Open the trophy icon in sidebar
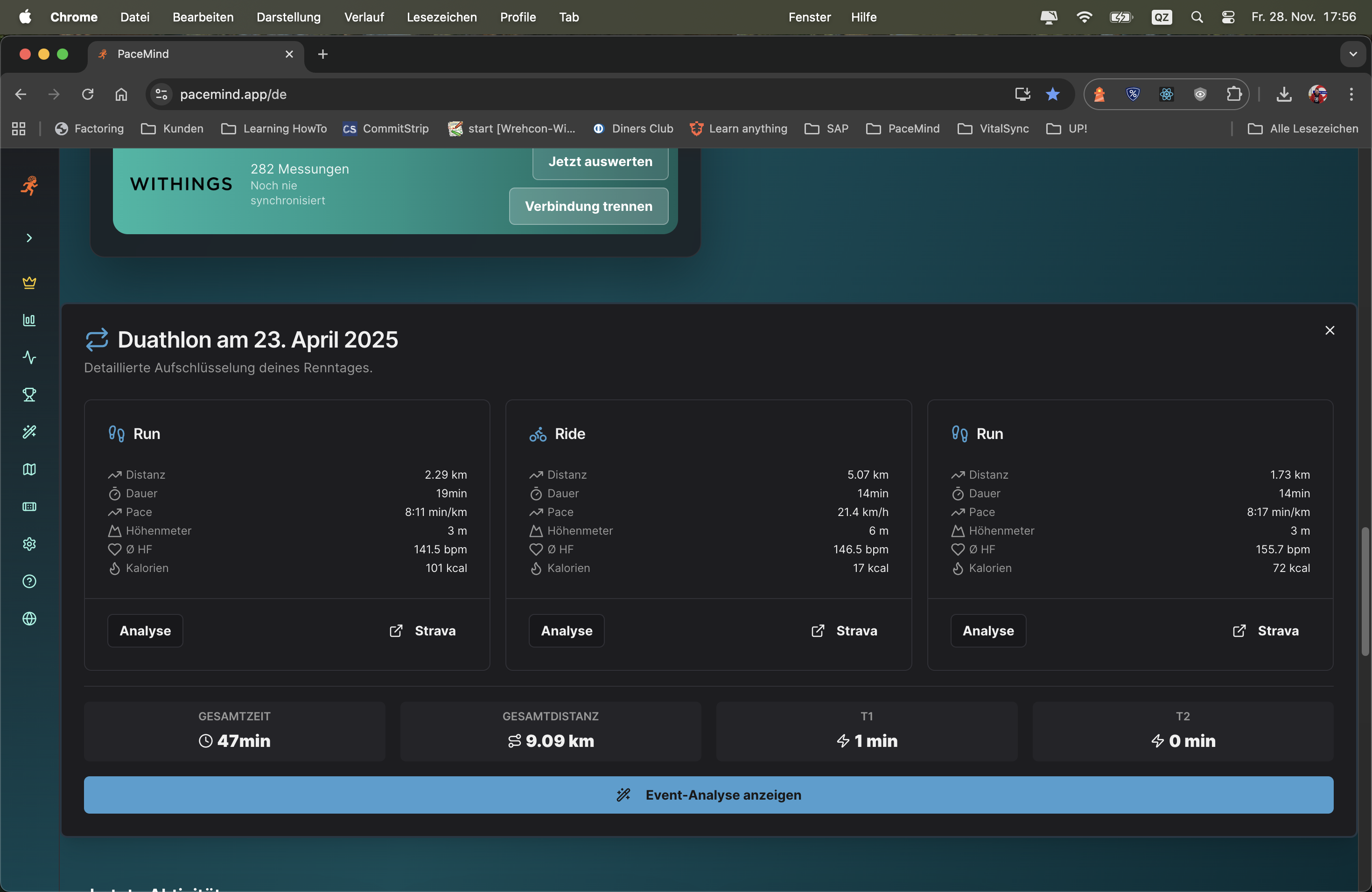Screen dimensions: 1372x892 [29, 395]
